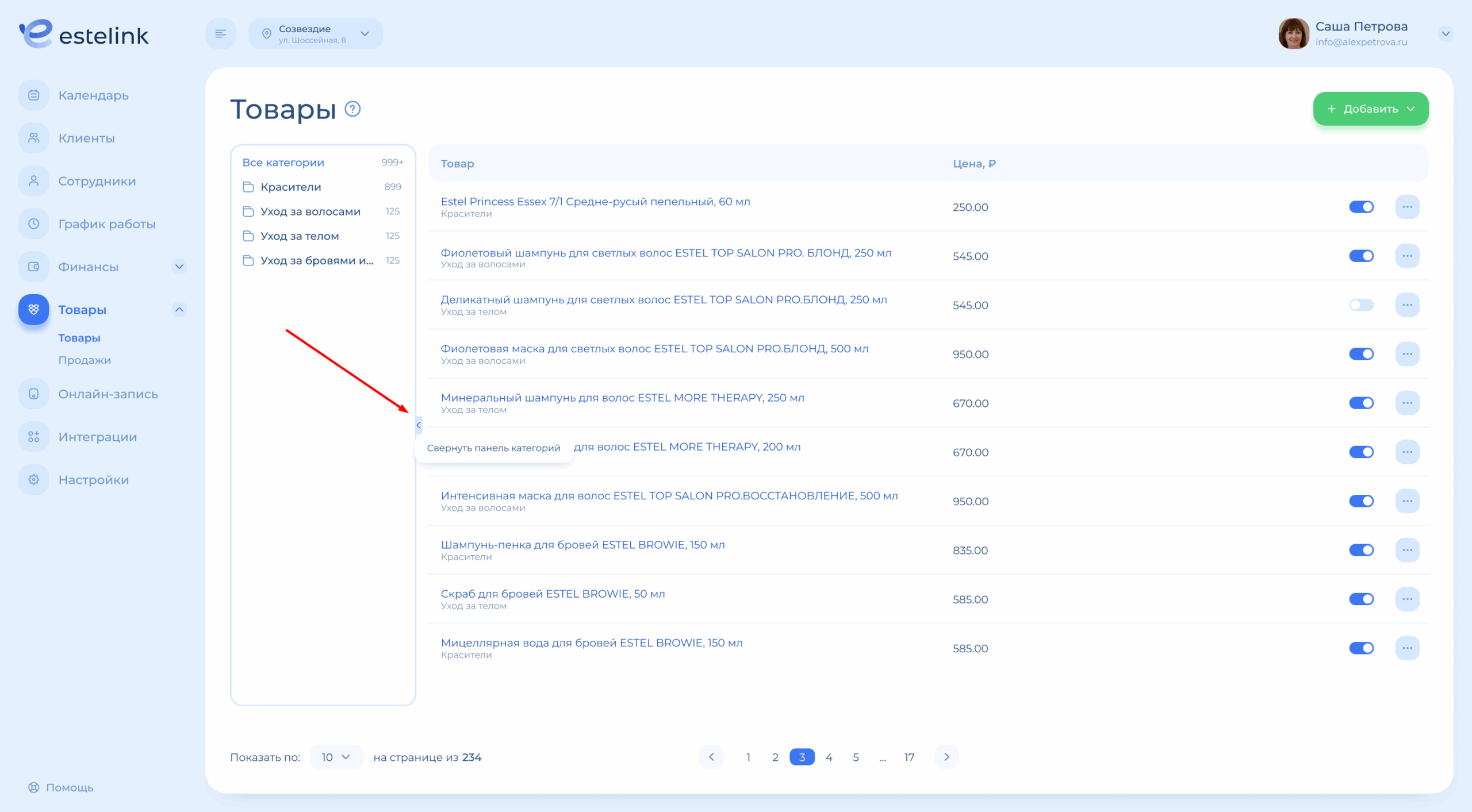The height and width of the screenshot is (812, 1472).
Task: Open the Созвездие location dropdown
Action: pos(316,34)
